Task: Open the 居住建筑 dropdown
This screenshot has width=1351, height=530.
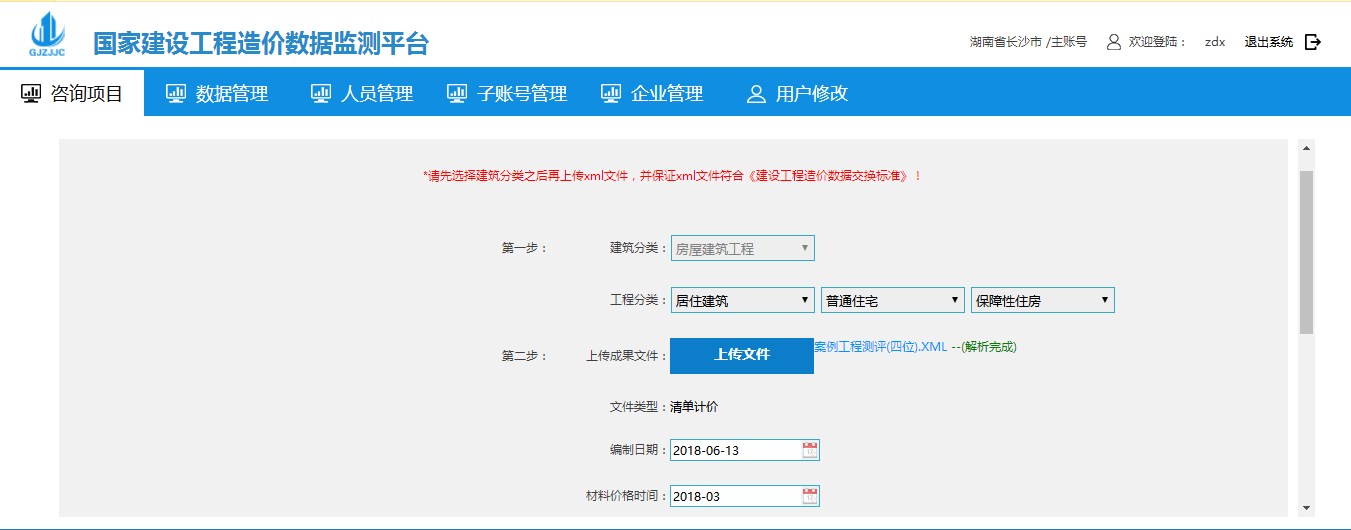Action: coord(742,300)
